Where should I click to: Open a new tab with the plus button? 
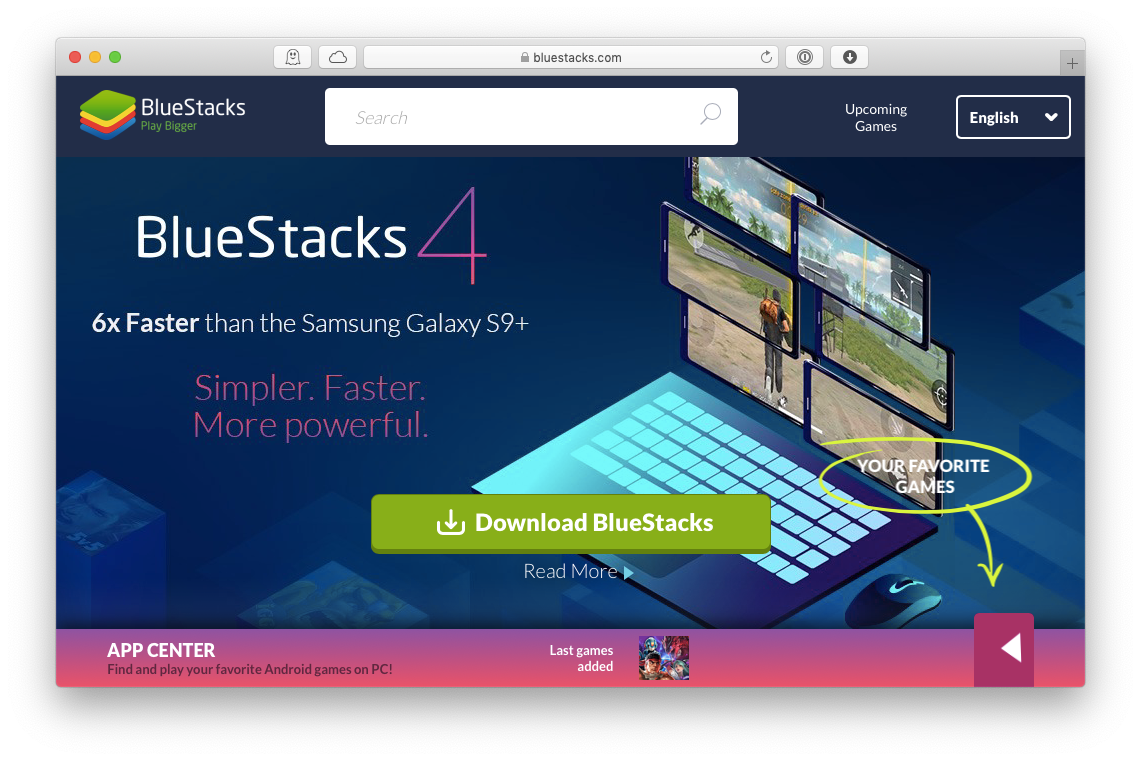[x=1072, y=64]
